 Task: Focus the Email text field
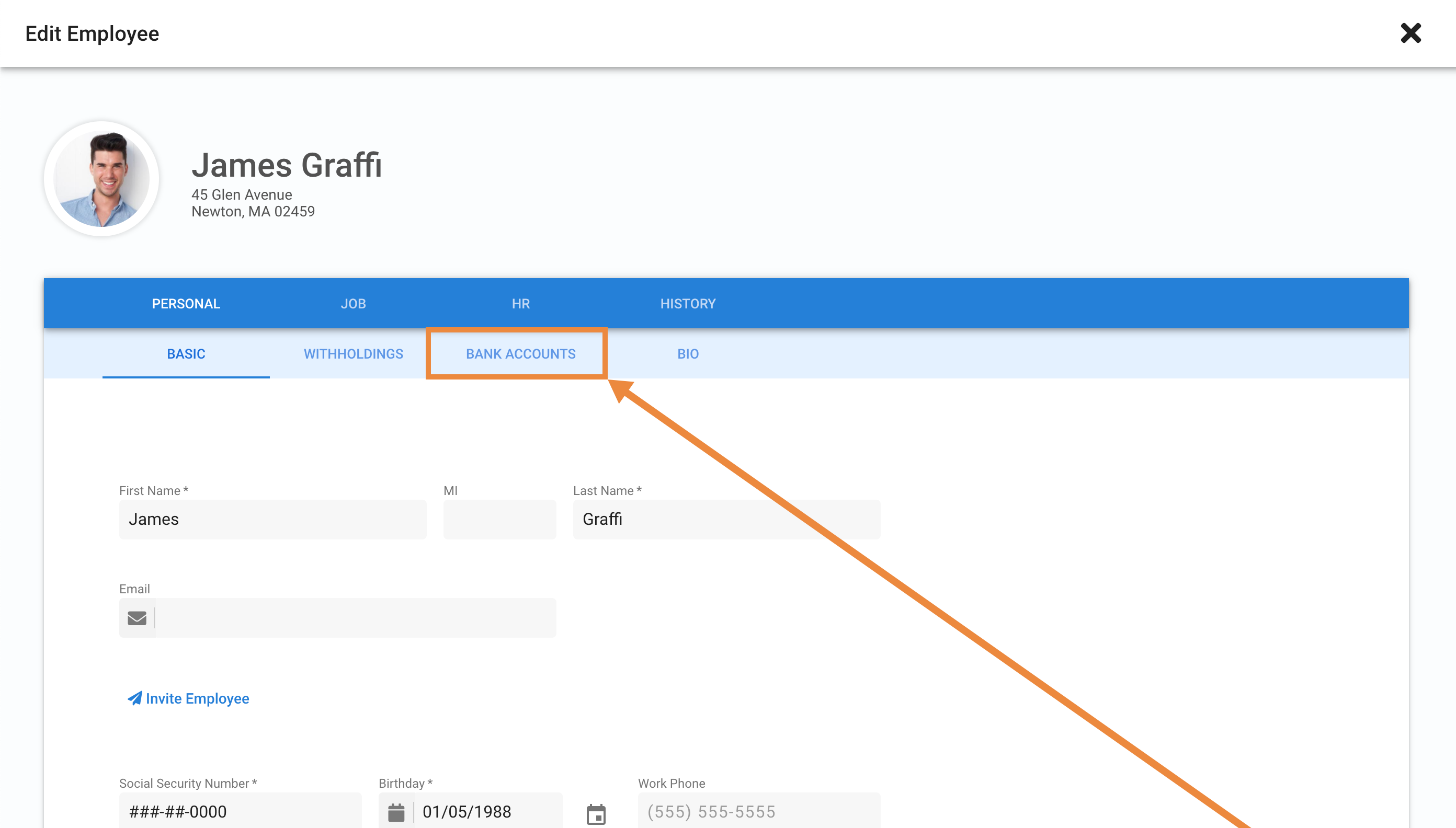[355, 617]
